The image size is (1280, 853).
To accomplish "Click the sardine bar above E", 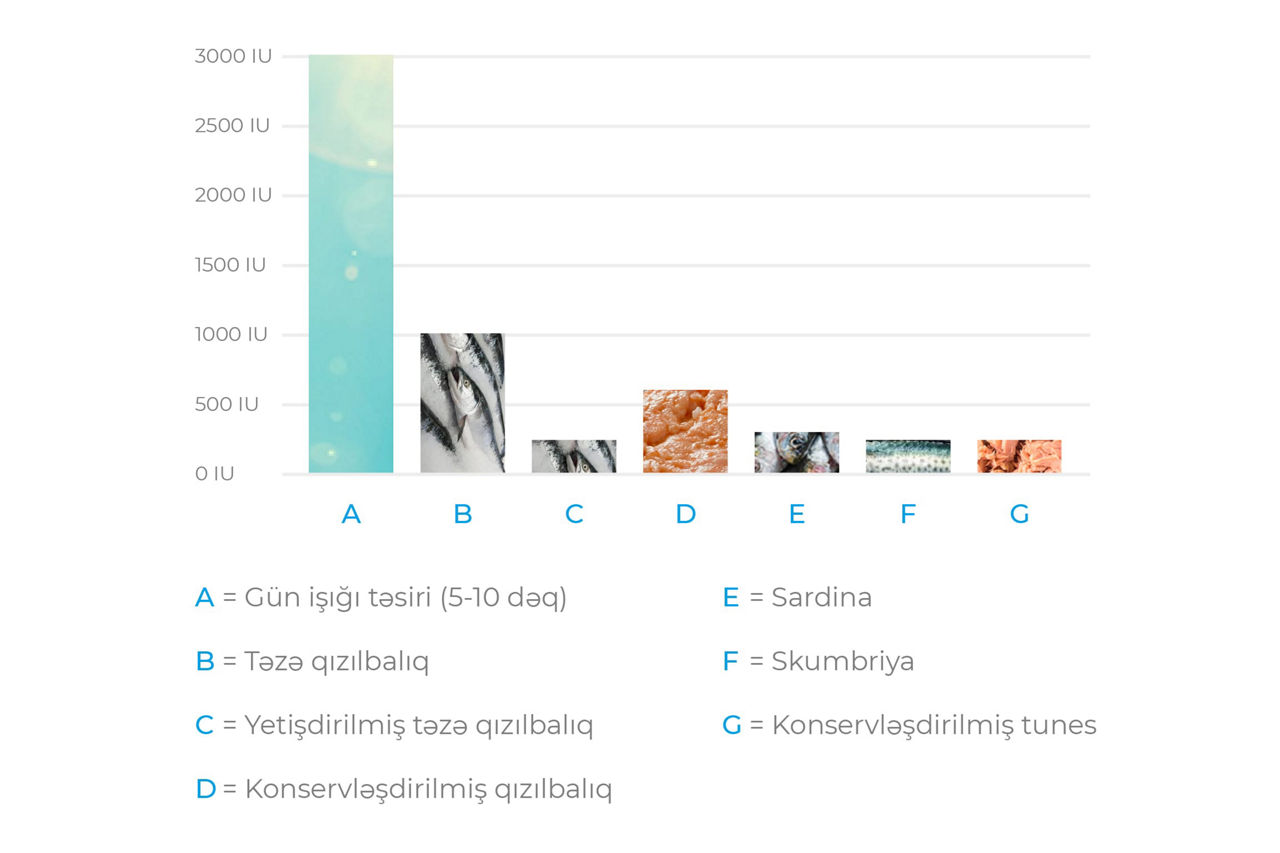I will point(797,452).
